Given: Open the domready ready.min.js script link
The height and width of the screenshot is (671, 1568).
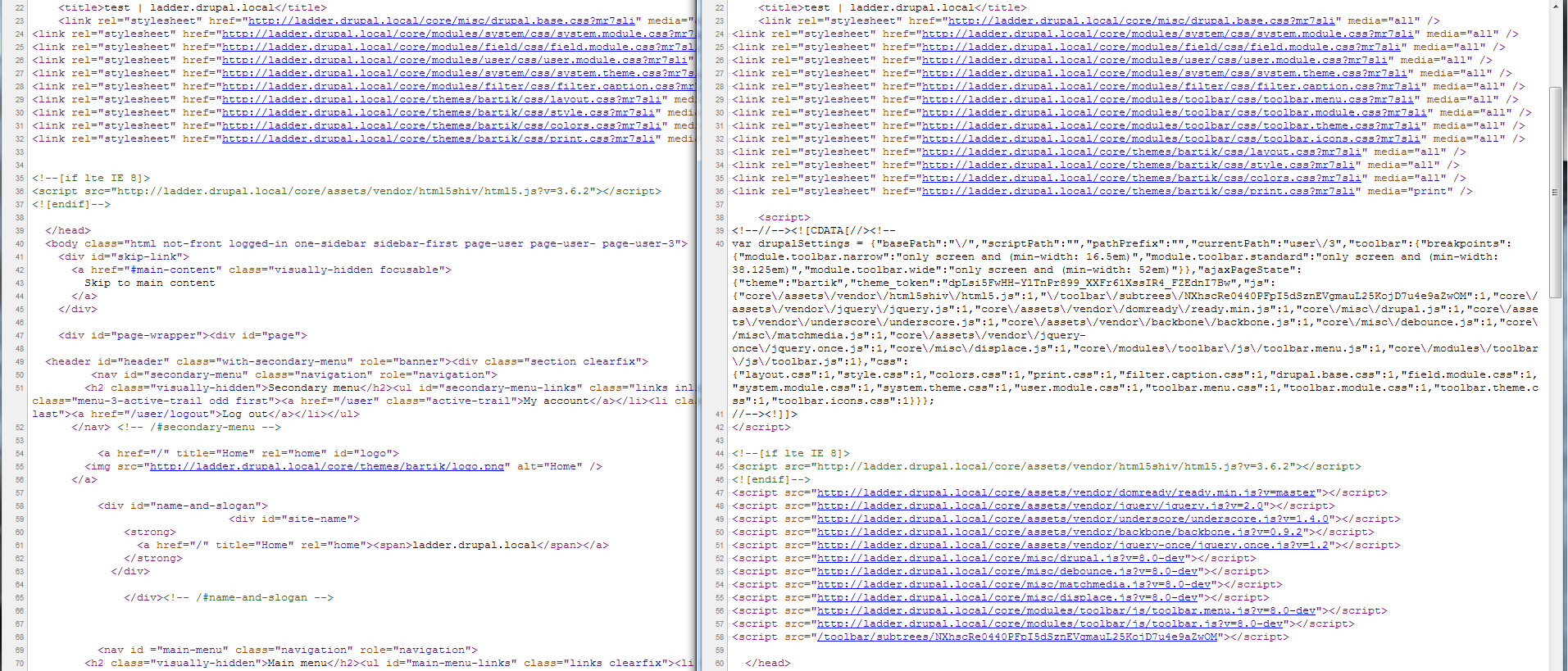Looking at the screenshot, I should [x=1066, y=492].
